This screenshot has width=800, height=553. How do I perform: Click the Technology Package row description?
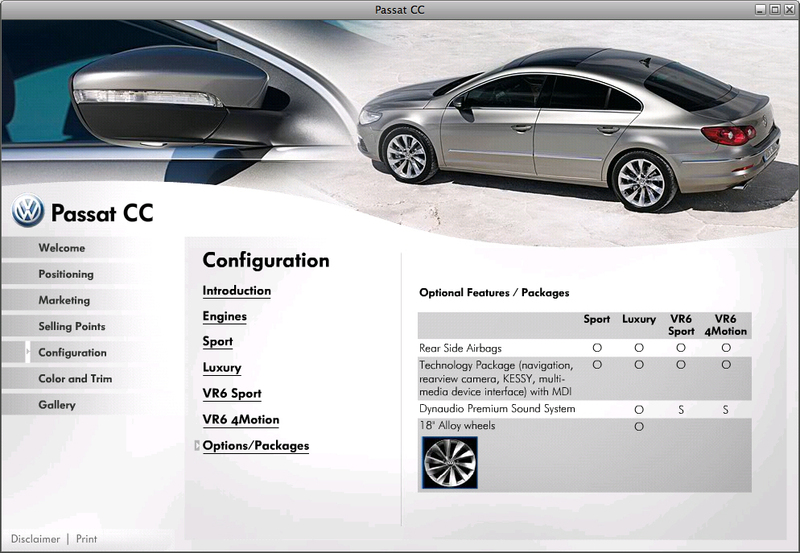(496, 379)
